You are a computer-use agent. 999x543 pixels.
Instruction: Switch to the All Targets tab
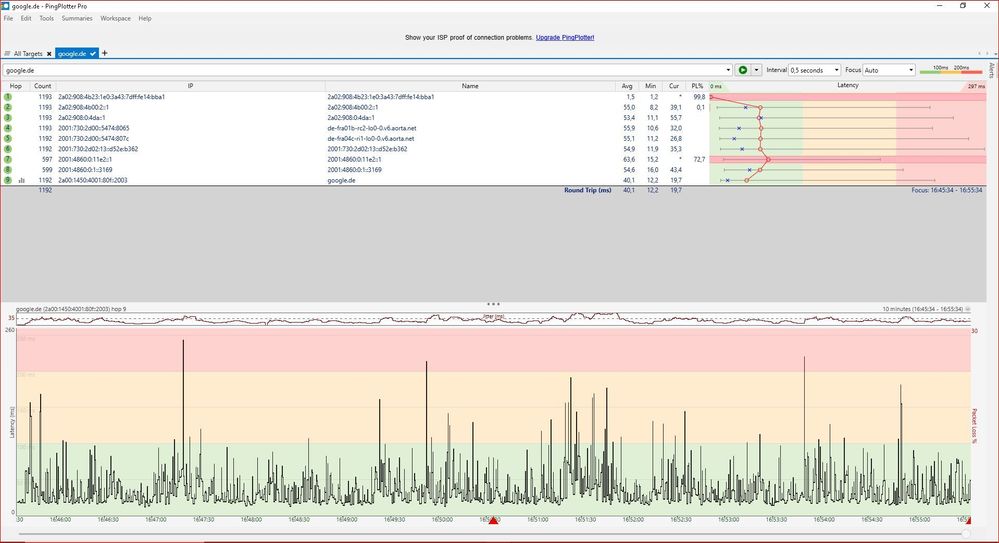(x=27, y=53)
